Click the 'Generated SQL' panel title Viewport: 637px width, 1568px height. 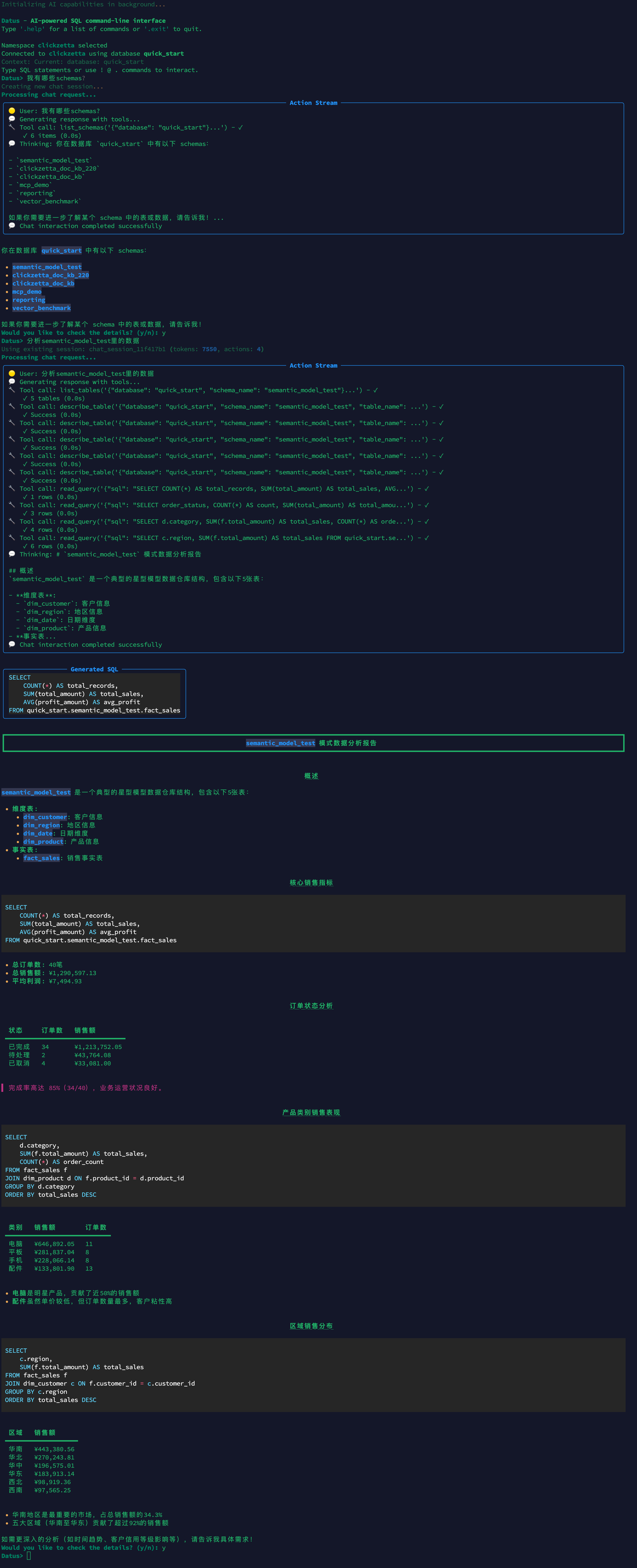coord(94,669)
